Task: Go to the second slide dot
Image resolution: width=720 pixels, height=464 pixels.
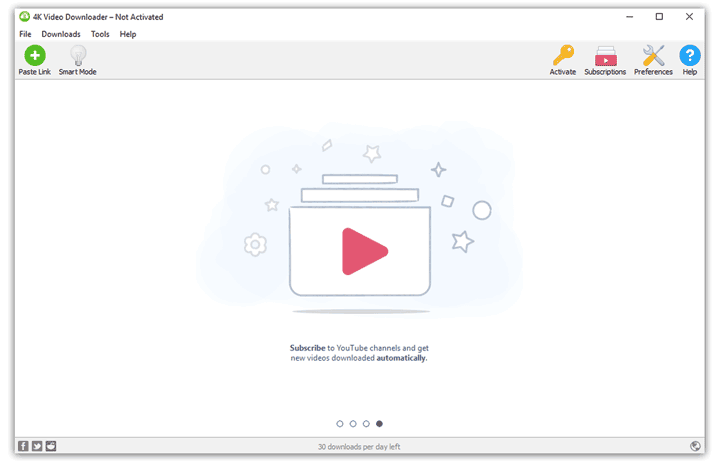Action: click(x=353, y=424)
